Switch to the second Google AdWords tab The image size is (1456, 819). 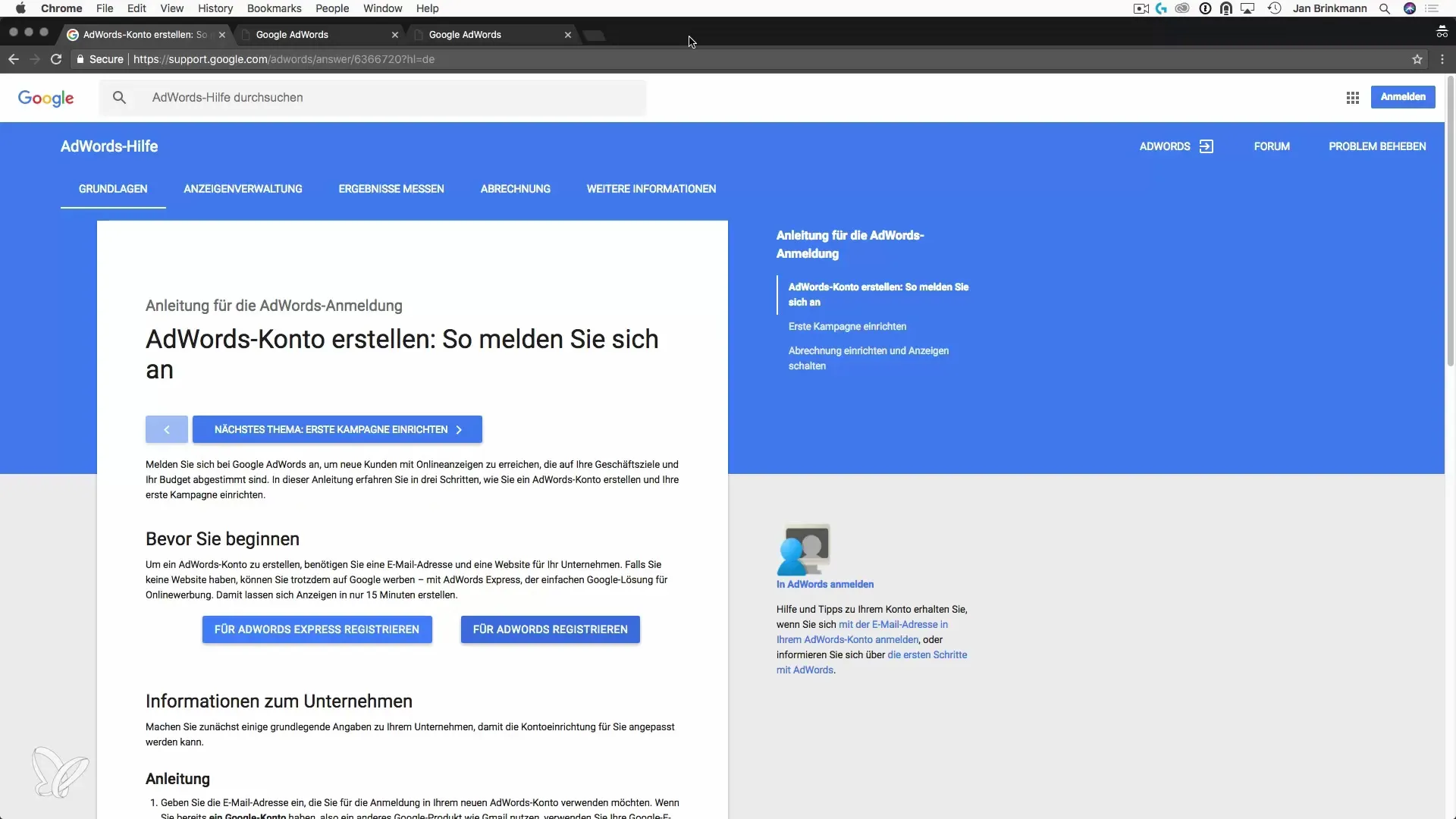pos(317,35)
